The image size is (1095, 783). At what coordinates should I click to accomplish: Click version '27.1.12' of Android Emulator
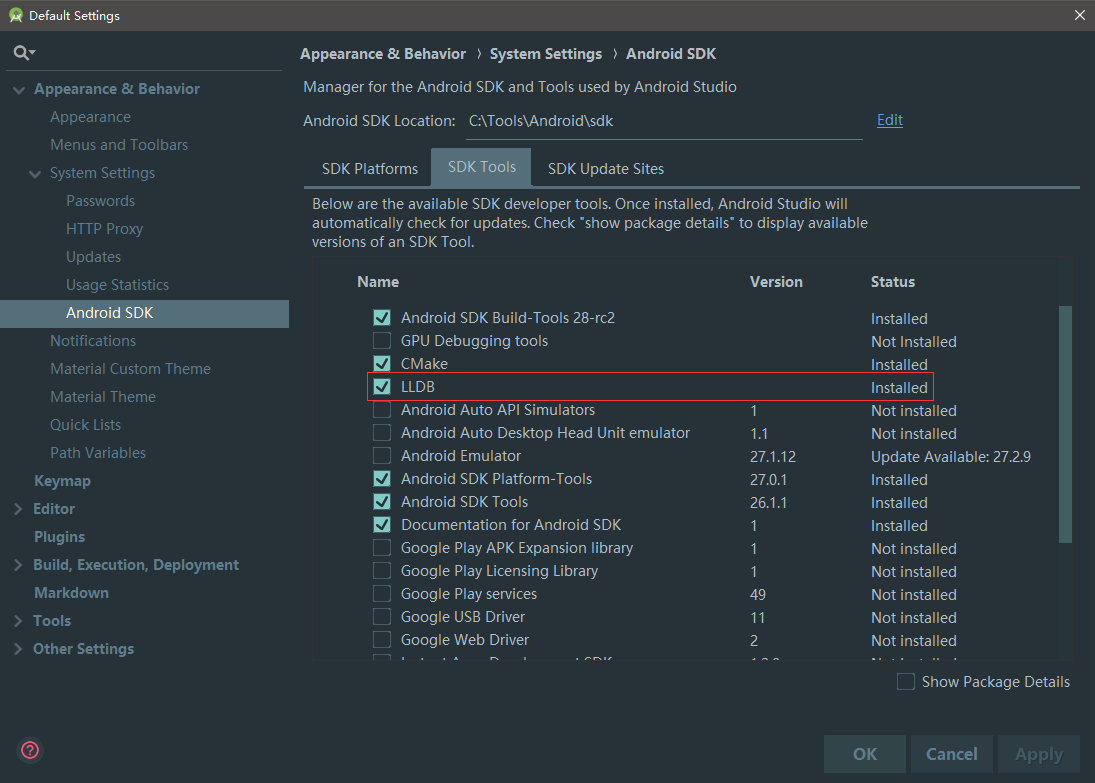772,457
